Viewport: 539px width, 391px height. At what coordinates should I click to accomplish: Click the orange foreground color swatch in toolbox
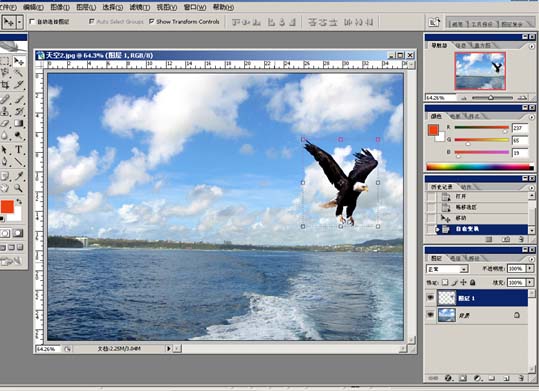[7, 207]
